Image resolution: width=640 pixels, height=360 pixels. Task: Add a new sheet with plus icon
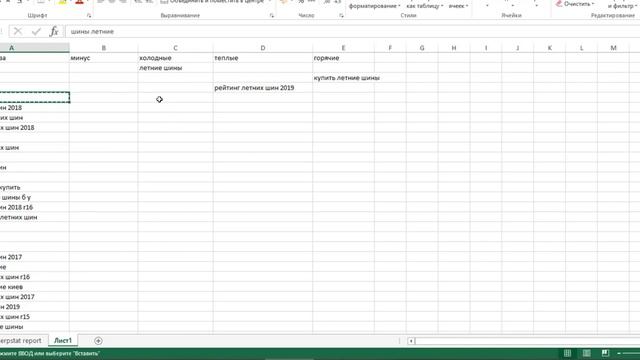[x=98, y=340]
